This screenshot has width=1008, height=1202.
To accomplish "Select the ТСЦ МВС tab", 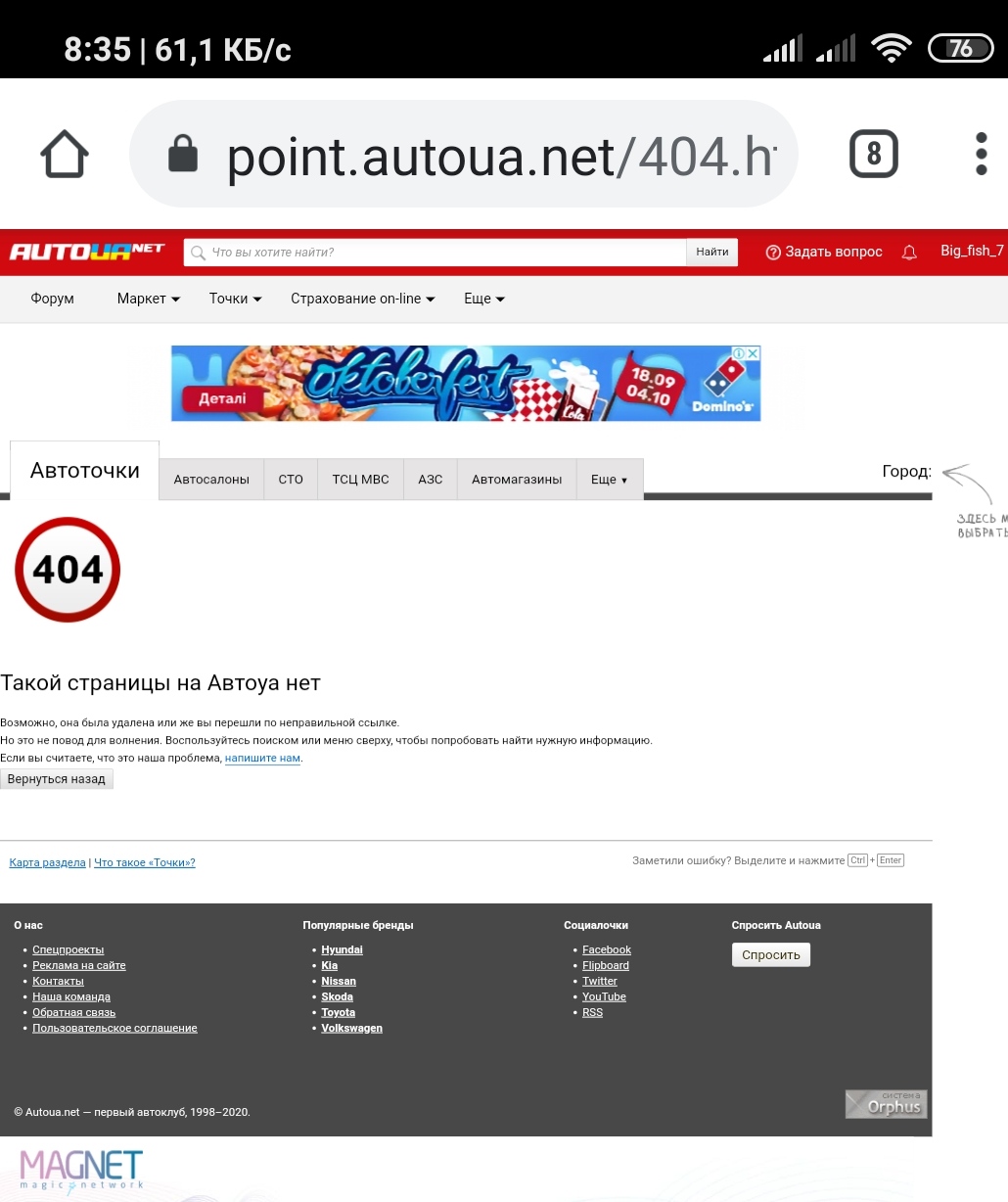I will 360,480.
